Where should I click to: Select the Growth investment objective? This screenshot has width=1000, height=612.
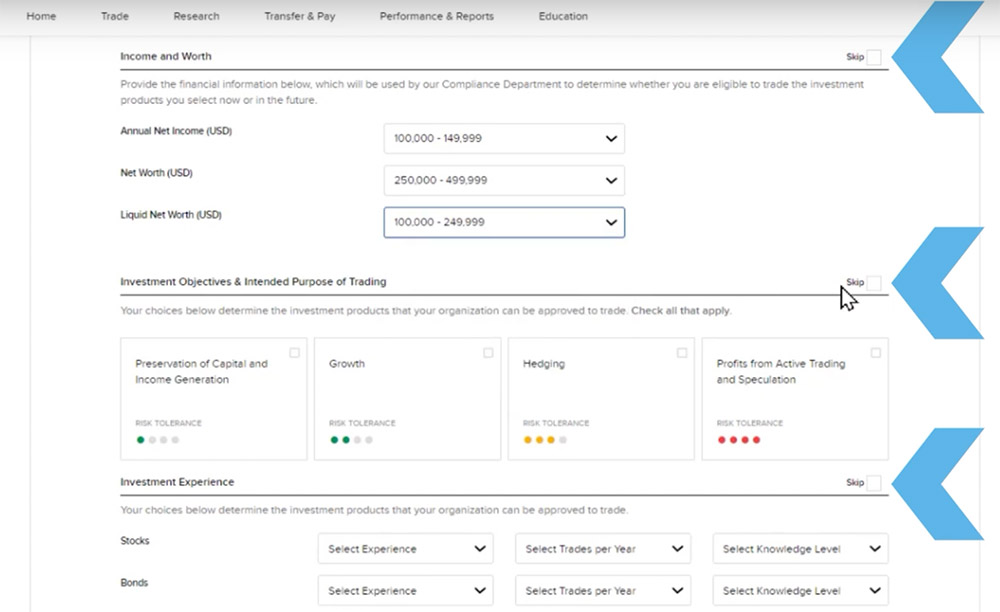click(x=487, y=352)
